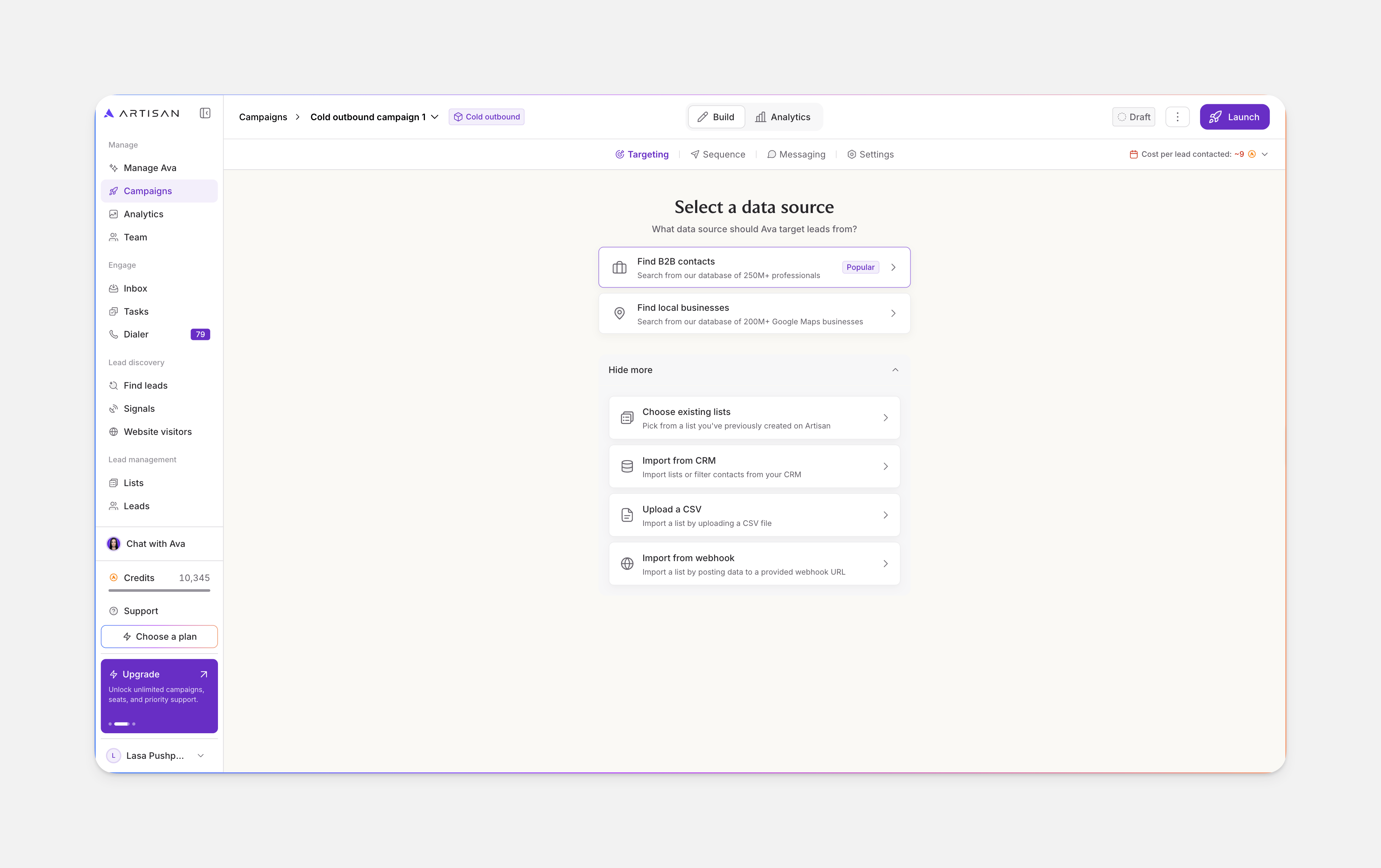Viewport: 1381px width, 868px height.
Task: Click the Team people icon
Action: pos(113,237)
